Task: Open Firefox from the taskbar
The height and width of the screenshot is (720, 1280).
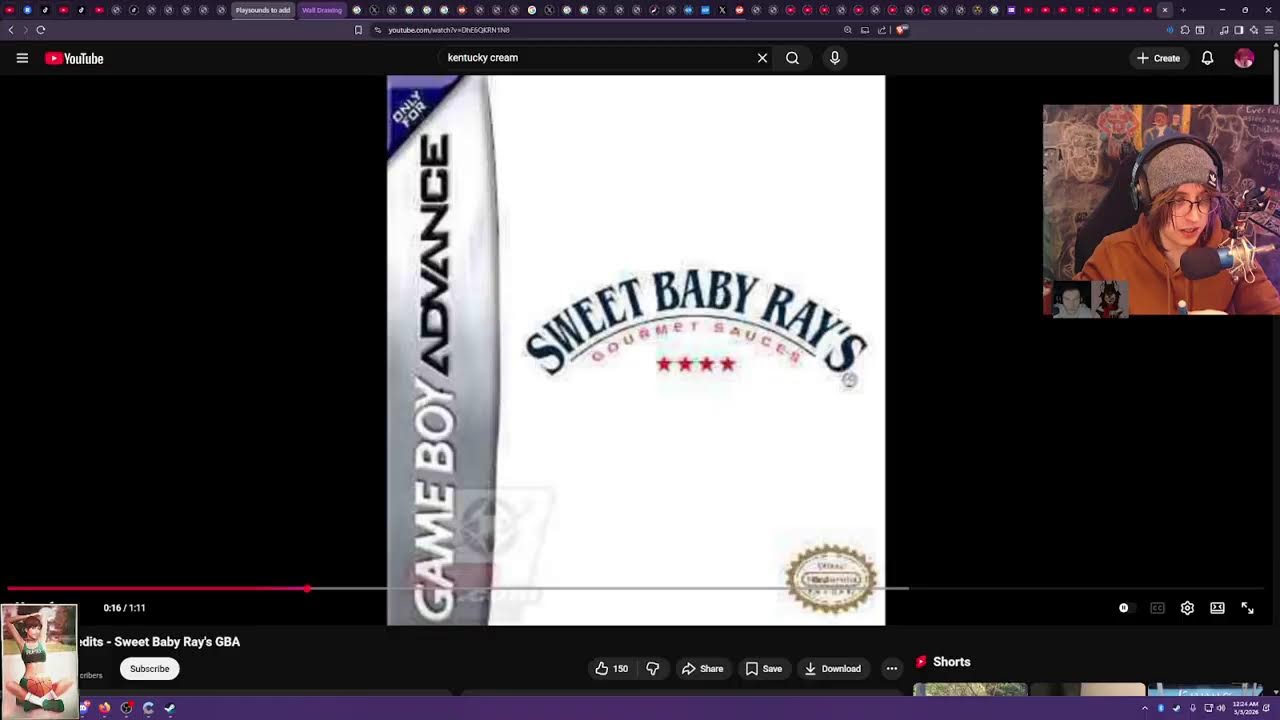Action: pos(104,708)
